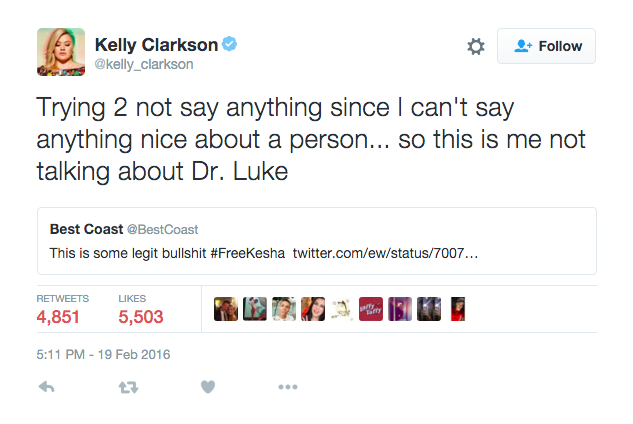
Task: Like the tweet with the heart icon
Action: [207, 387]
